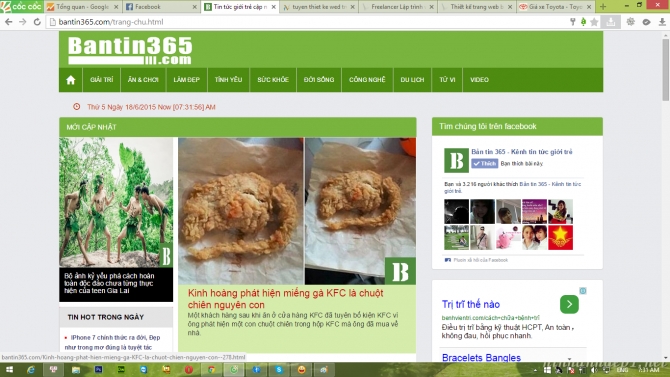670x377 pixels.
Task: Click the Coc Coc browser logo button
Action: click(21, 6)
